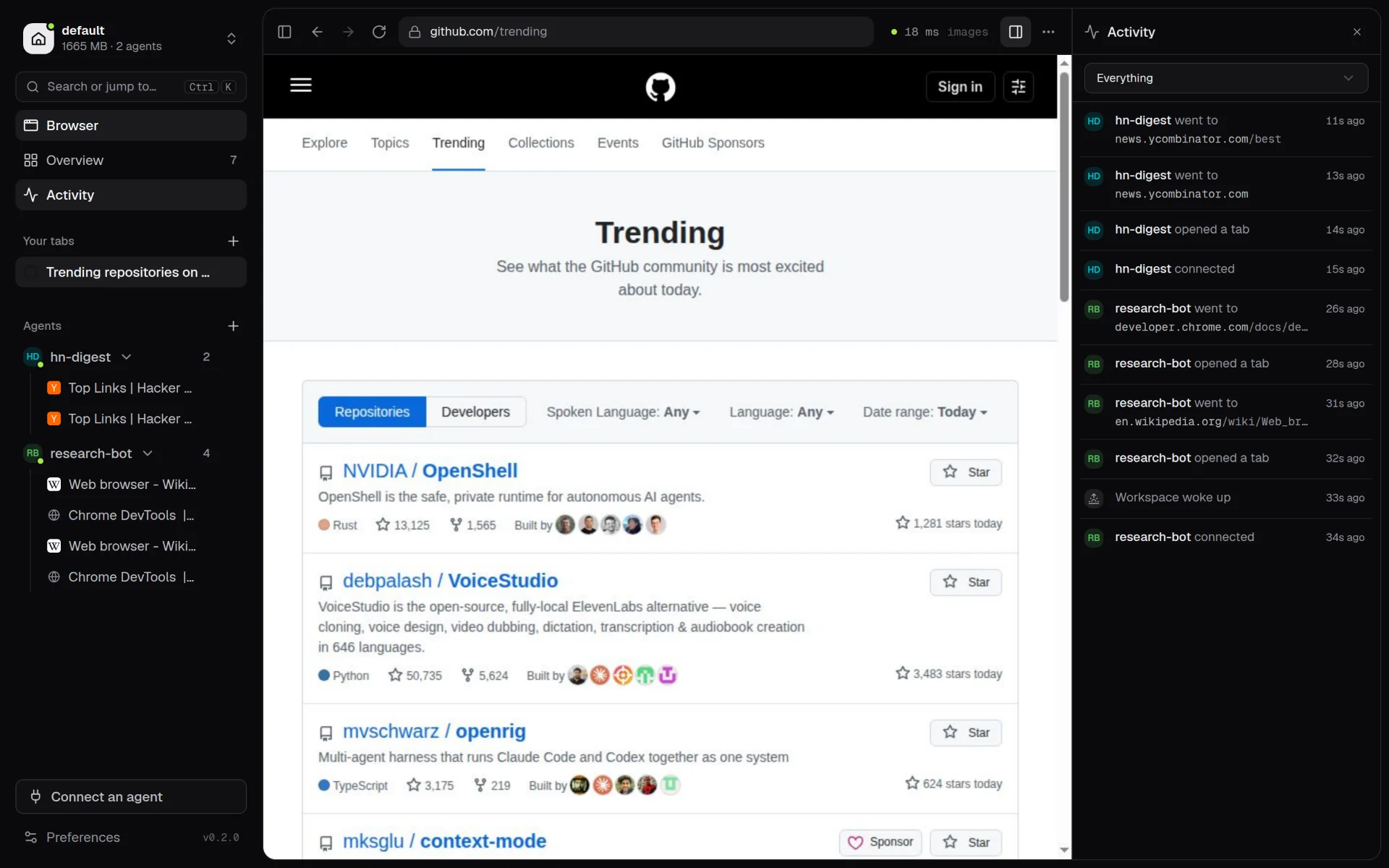Switch to Explore tab
The width and height of the screenshot is (1389, 868).
325,143
